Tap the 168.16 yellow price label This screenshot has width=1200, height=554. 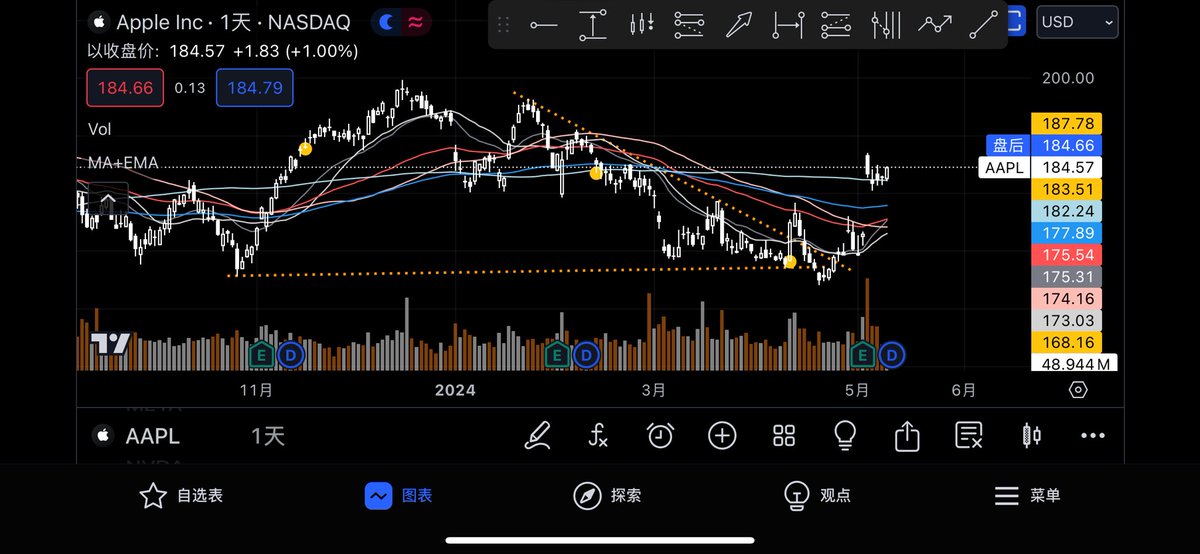click(x=1066, y=343)
